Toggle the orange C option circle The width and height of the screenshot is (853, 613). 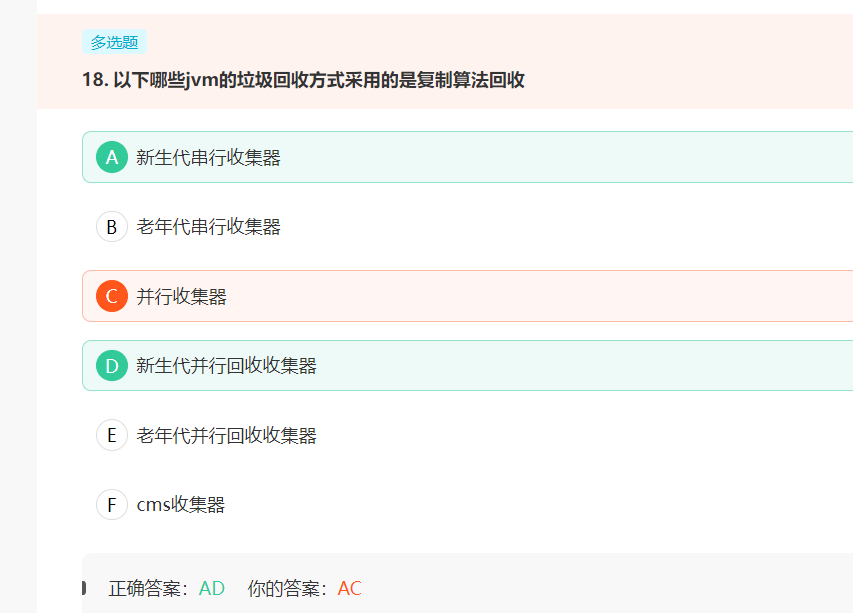click(112, 296)
